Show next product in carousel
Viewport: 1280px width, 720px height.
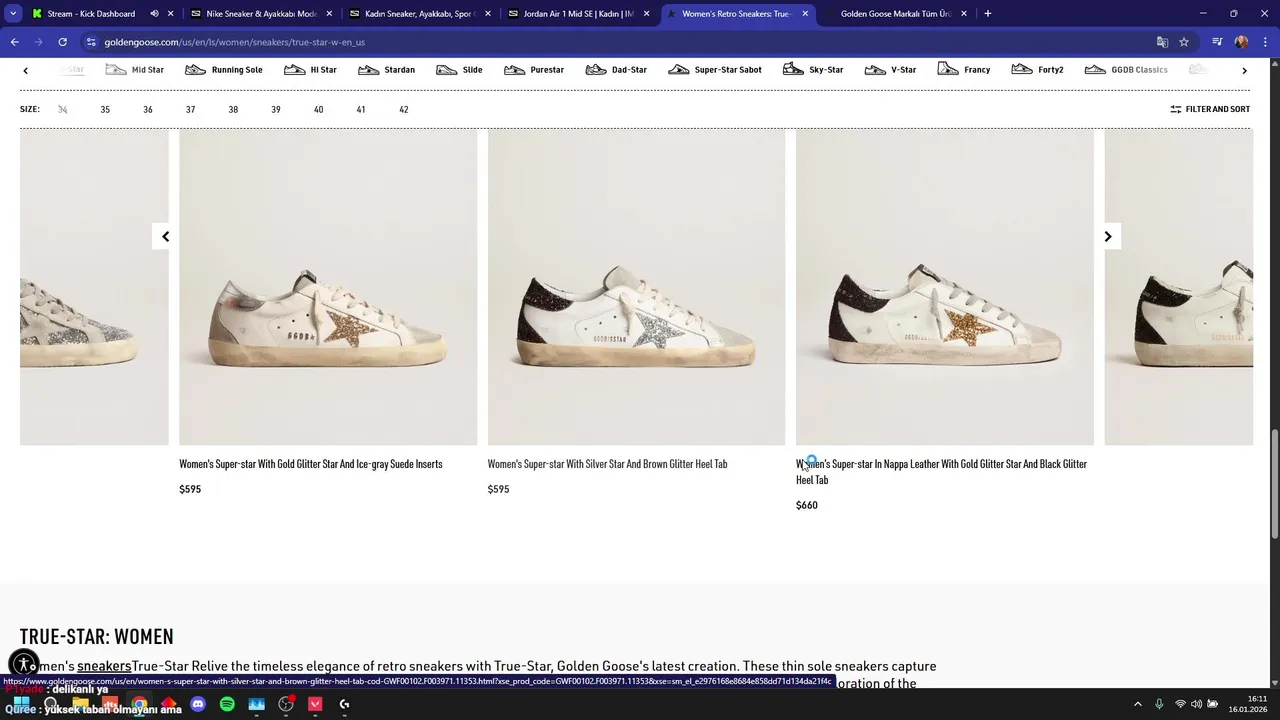point(1107,236)
